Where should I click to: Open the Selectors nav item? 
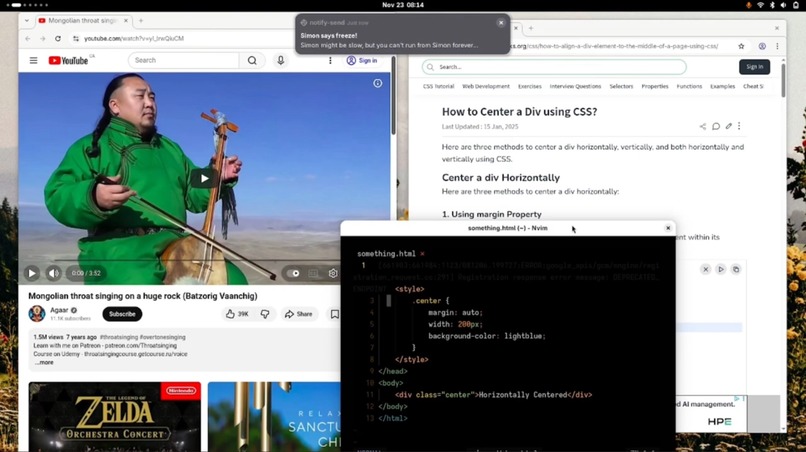point(621,86)
